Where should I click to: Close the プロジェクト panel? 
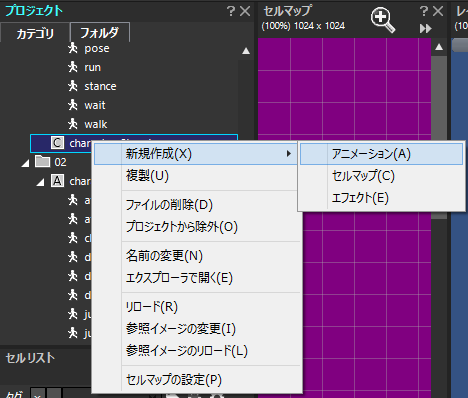click(245, 11)
